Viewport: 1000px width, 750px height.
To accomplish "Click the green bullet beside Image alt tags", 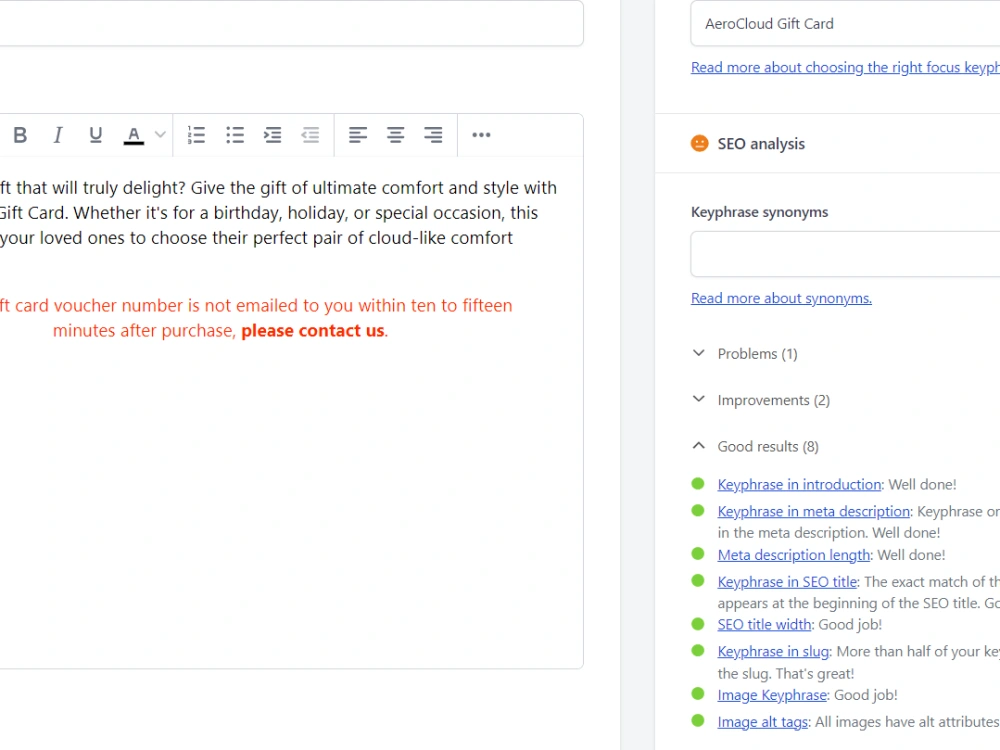I will point(698,721).
